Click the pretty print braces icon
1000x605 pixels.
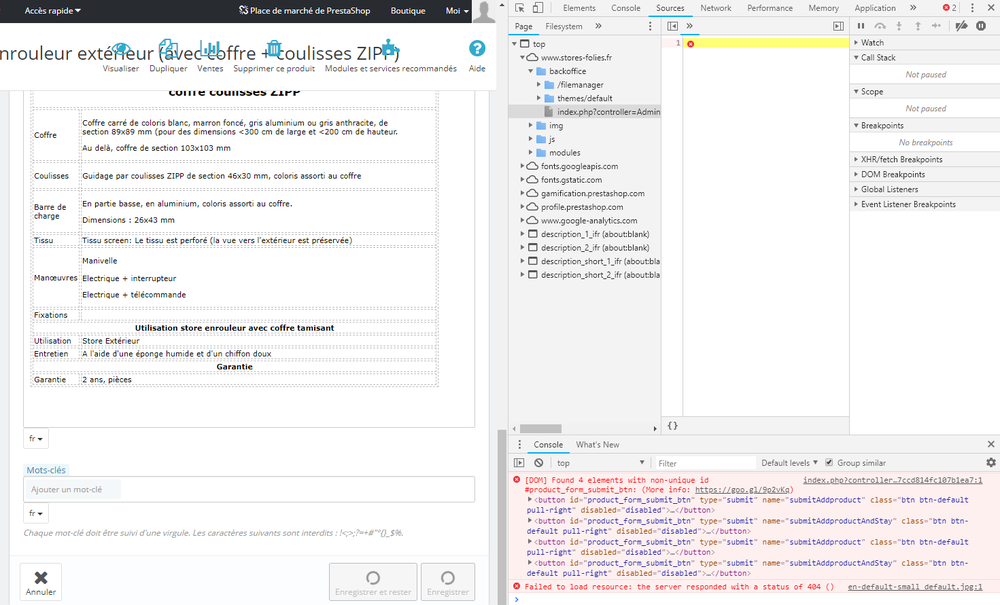(x=672, y=426)
